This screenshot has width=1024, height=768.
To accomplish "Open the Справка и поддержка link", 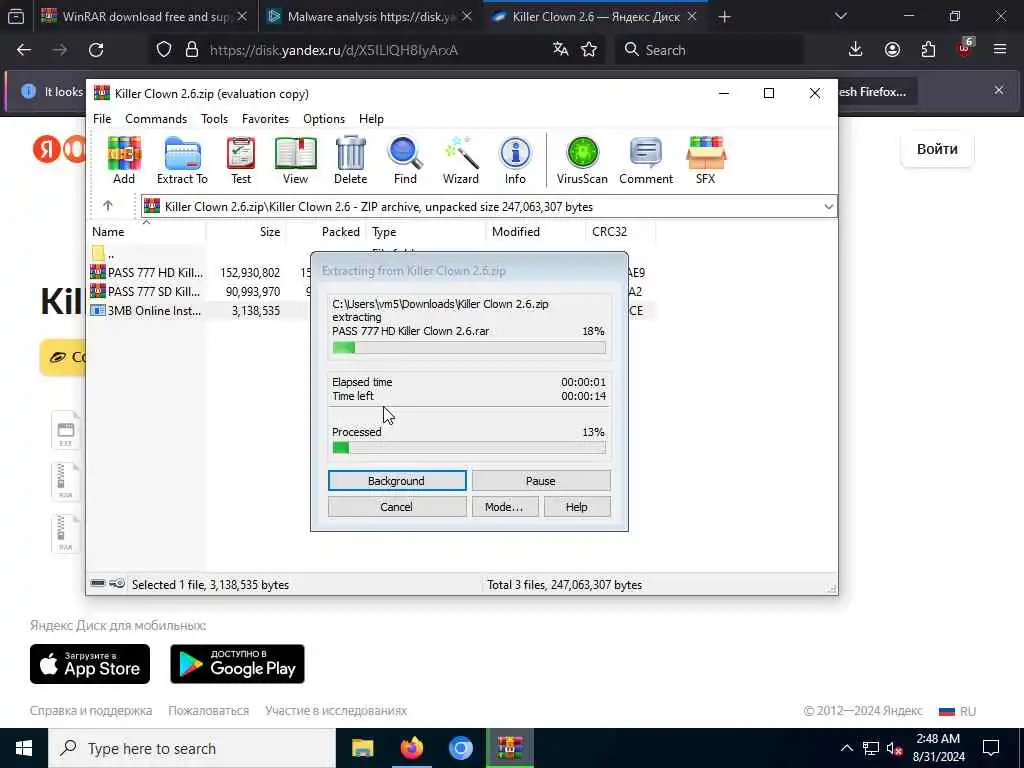I will click(x=91, y=711).
